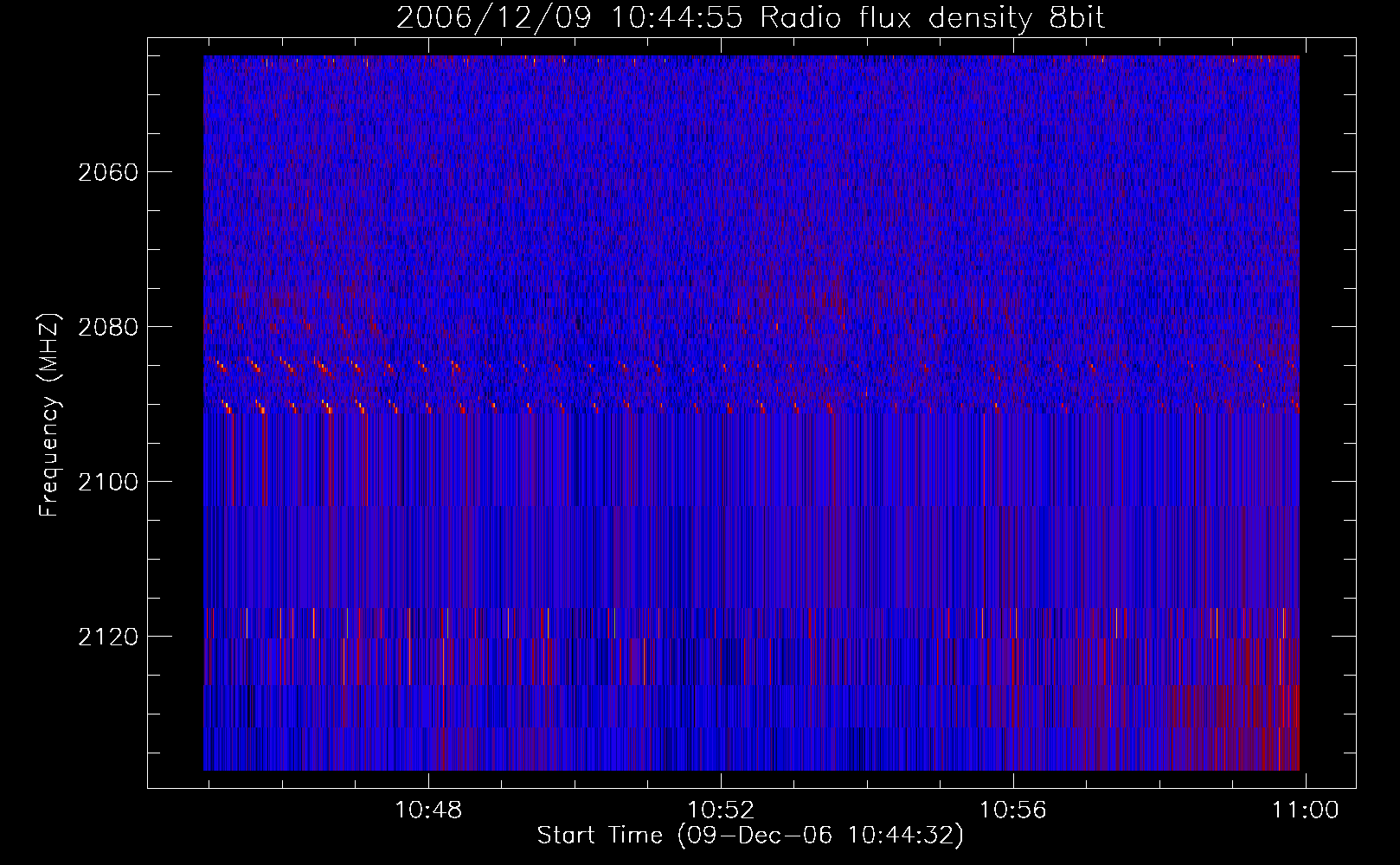
Task: Click the 'Frequency (MHZ)' y-axis label
Action: [x=50, y=415]
